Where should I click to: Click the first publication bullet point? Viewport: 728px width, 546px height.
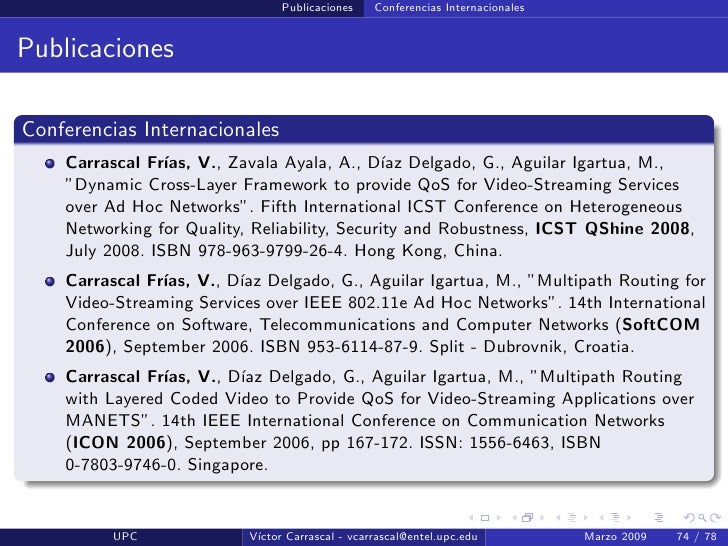click(50, 163)
